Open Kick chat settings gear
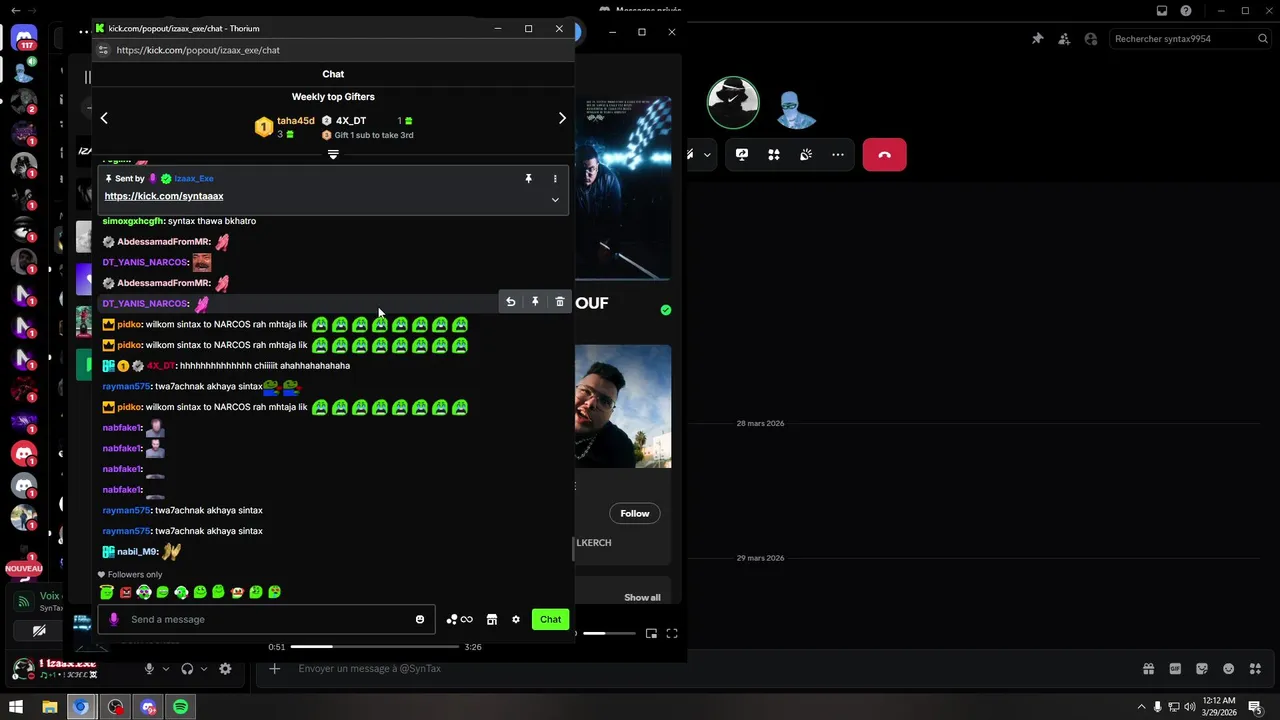The image size is (1280, 720). click(516, 620)
